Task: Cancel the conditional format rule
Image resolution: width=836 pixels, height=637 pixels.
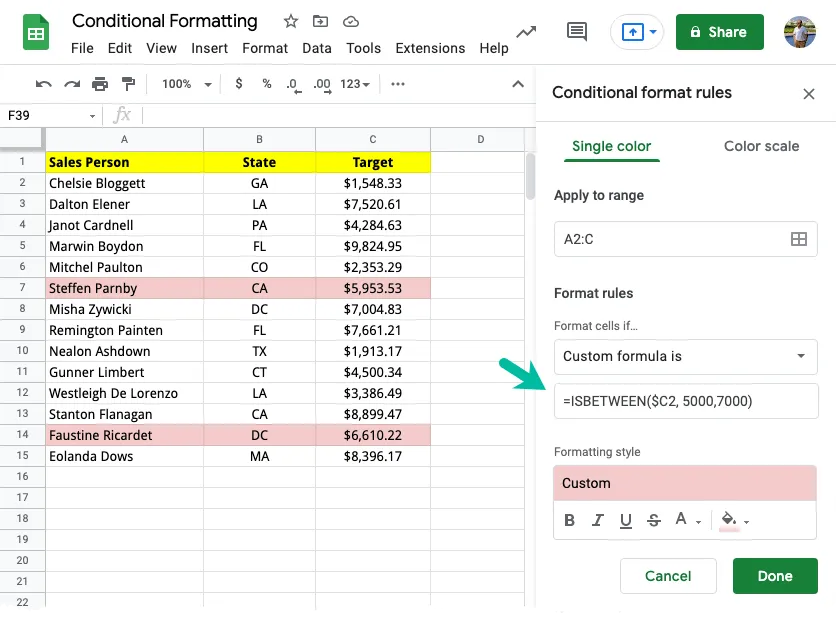Action: point(668,576)
